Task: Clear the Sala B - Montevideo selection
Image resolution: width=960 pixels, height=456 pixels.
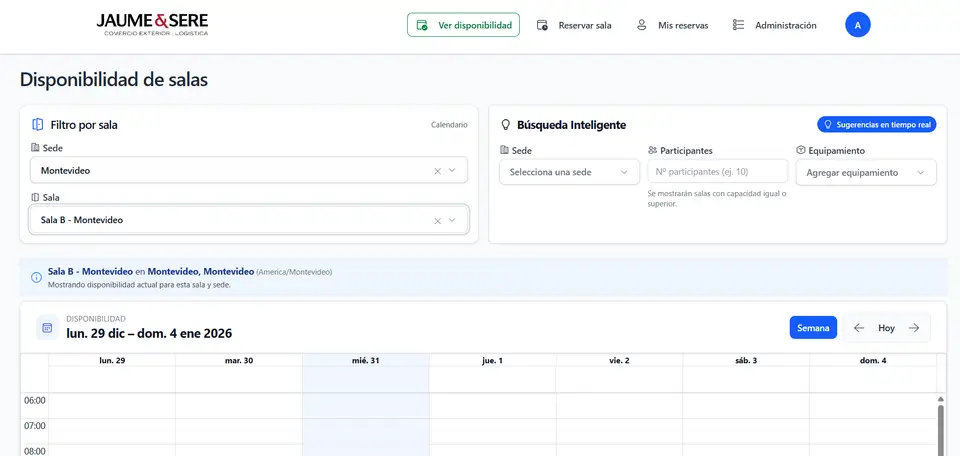Action: click(x=437, y=220)
